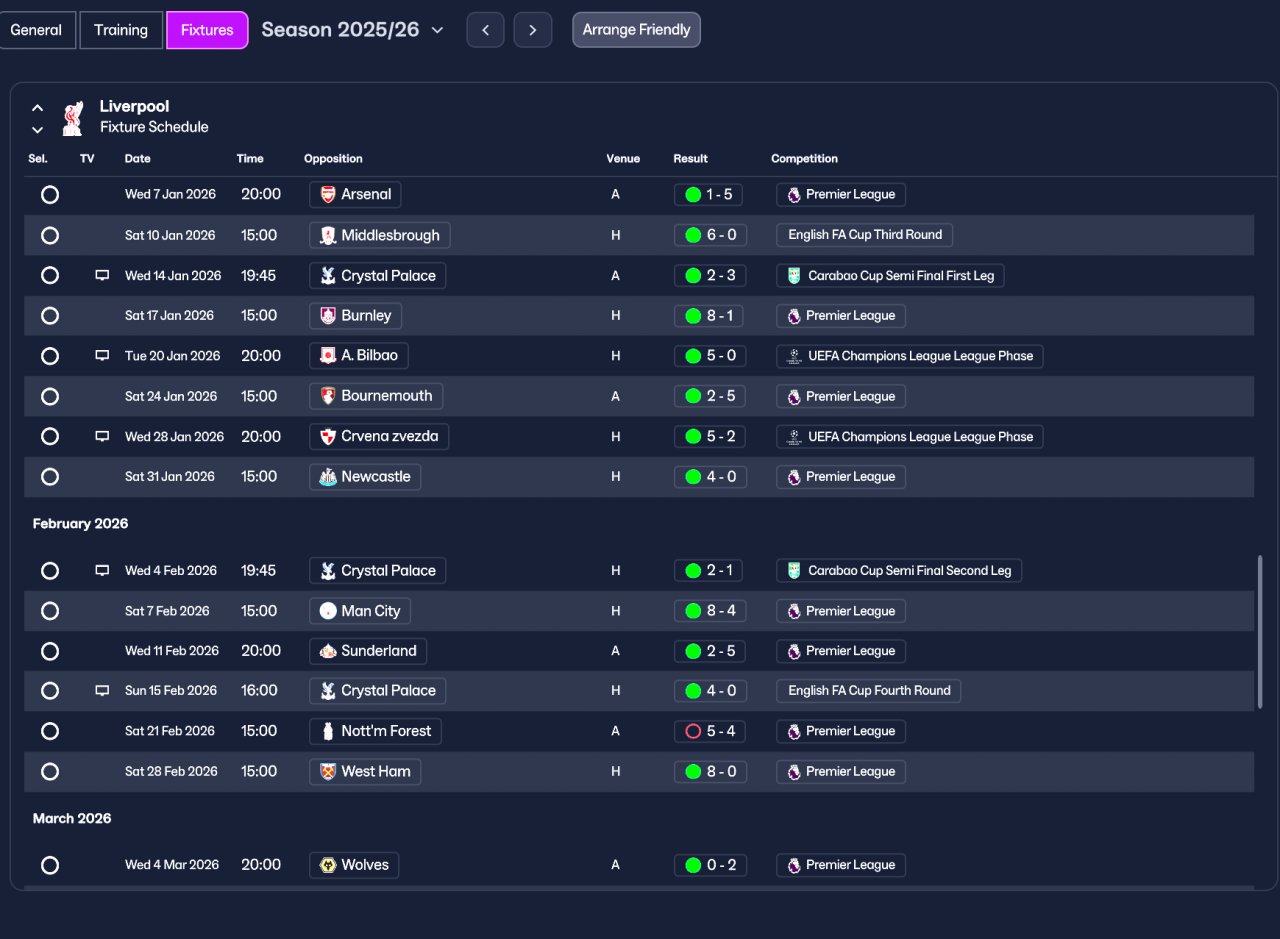Open English FA Cup Fourth Round competition
Image resolution: width=1280 pixels, height=939 pixels.
tap(869, 690)
